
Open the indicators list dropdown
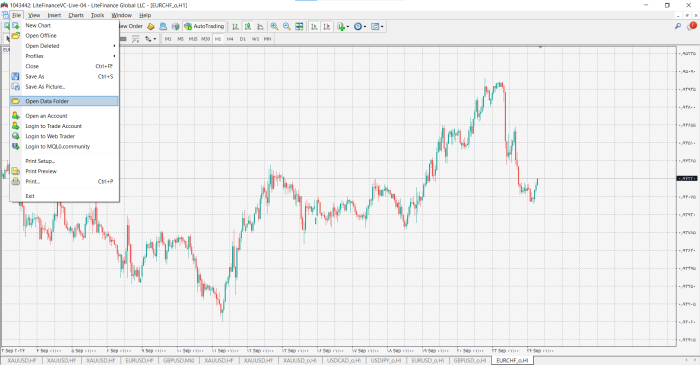pos(343,26)
